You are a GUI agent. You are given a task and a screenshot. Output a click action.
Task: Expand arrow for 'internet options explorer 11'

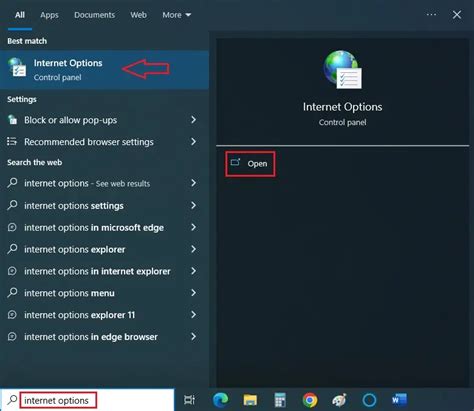click(x=193, y=315)
